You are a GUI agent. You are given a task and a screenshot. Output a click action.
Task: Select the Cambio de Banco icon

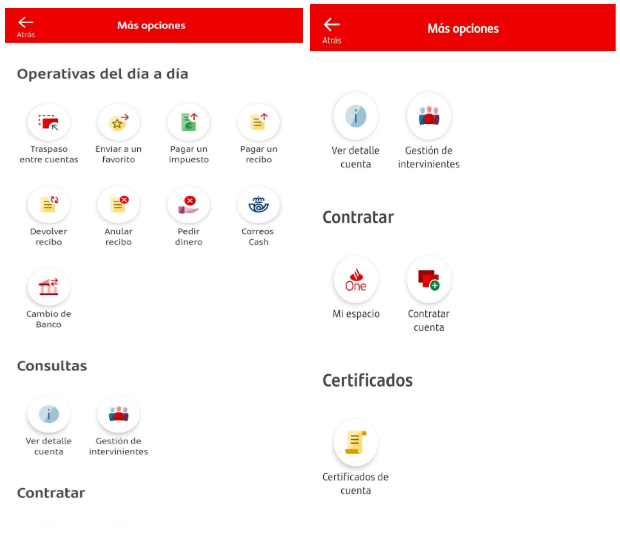48,289
